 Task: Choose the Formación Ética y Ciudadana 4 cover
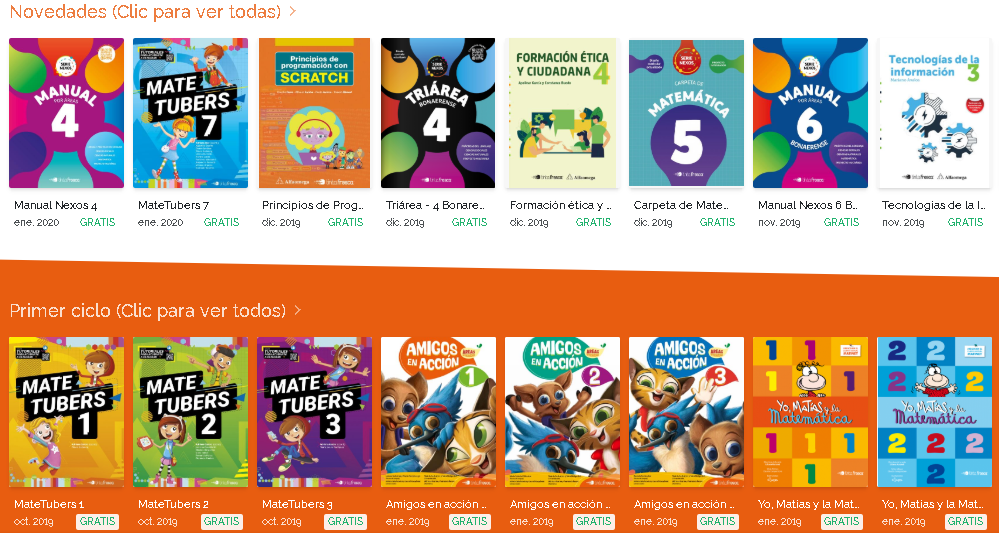(x=562, y=113)
